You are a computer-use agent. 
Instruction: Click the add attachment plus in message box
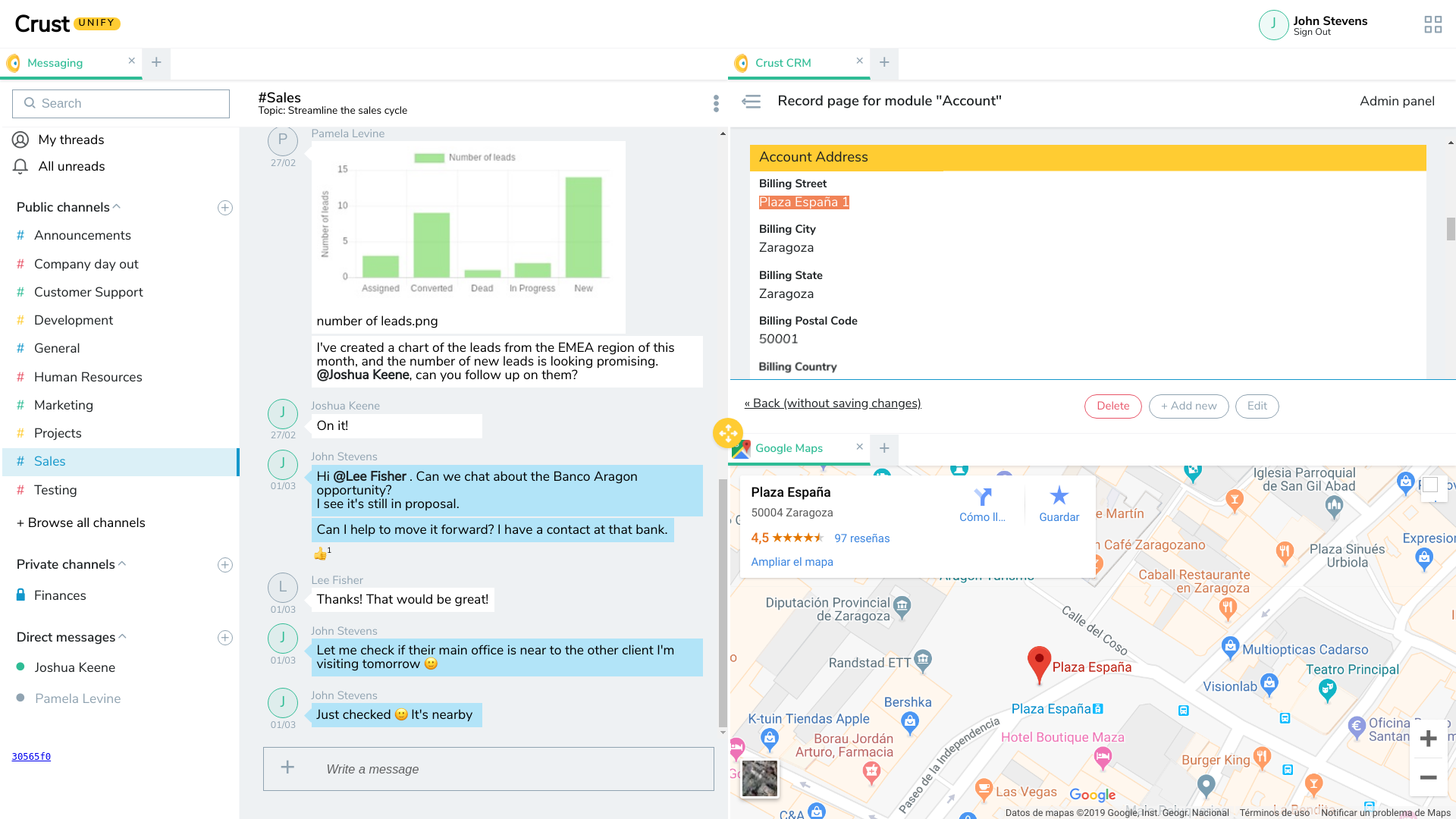click(287, 767)
